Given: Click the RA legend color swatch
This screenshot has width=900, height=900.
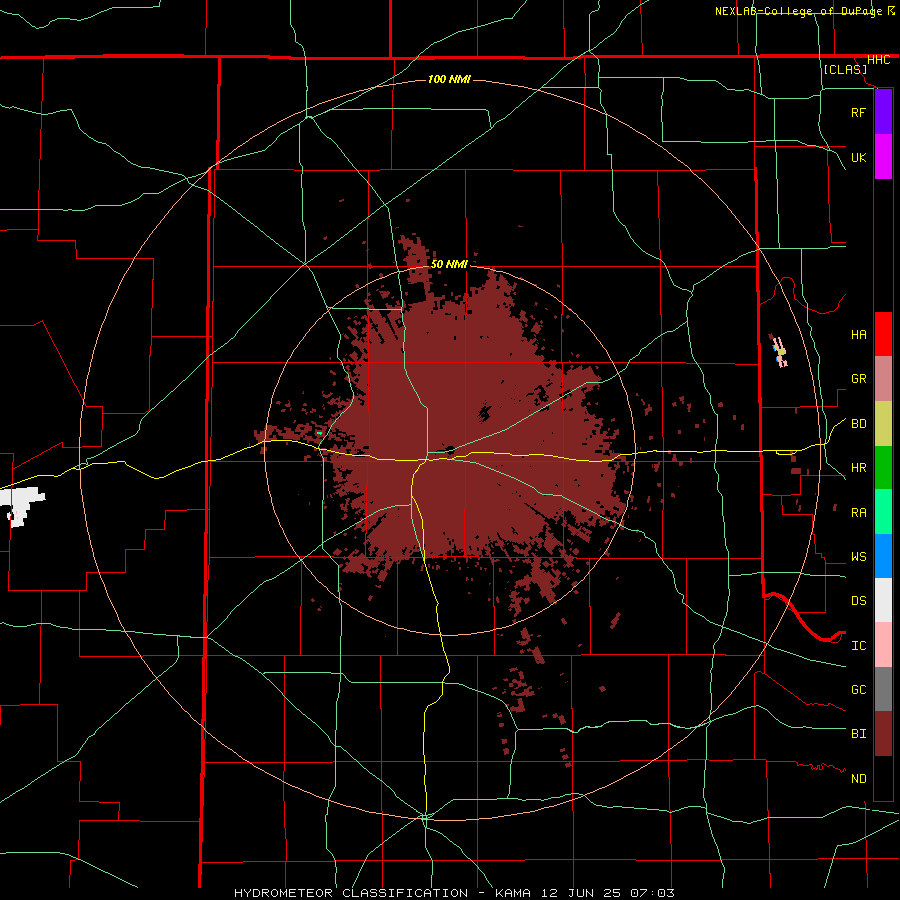Looking at the screenshot, I should point(883,512).
